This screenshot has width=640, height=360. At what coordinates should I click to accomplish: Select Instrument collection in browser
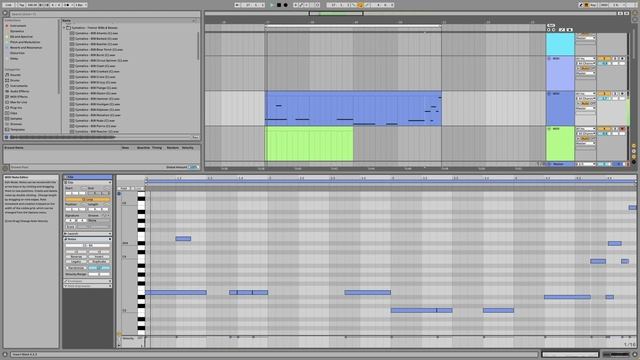pyautogui.click(x=18, y=26)
